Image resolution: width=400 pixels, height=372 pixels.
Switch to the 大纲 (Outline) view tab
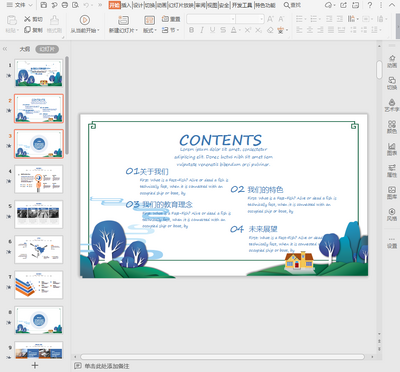click(25, 49)
